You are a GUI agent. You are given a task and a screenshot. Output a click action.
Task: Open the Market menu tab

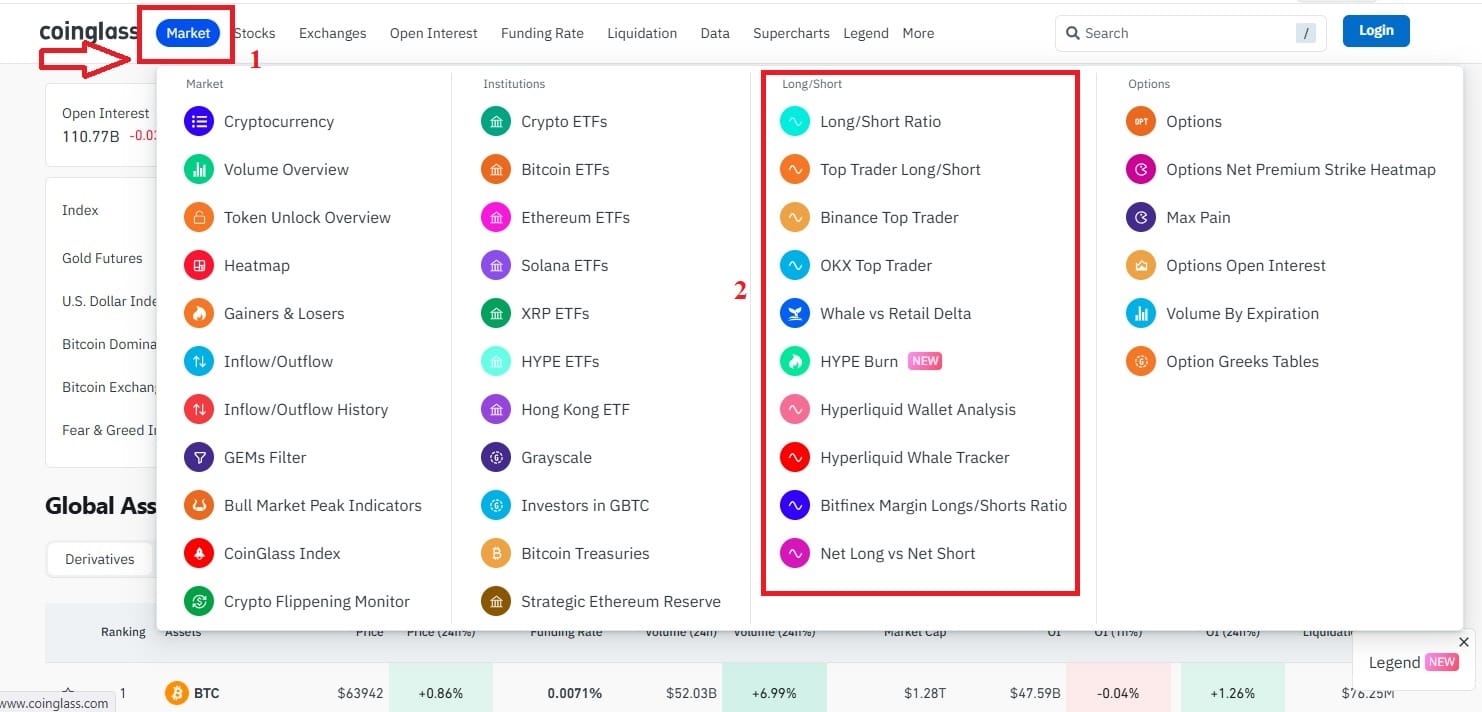[188, 33]
